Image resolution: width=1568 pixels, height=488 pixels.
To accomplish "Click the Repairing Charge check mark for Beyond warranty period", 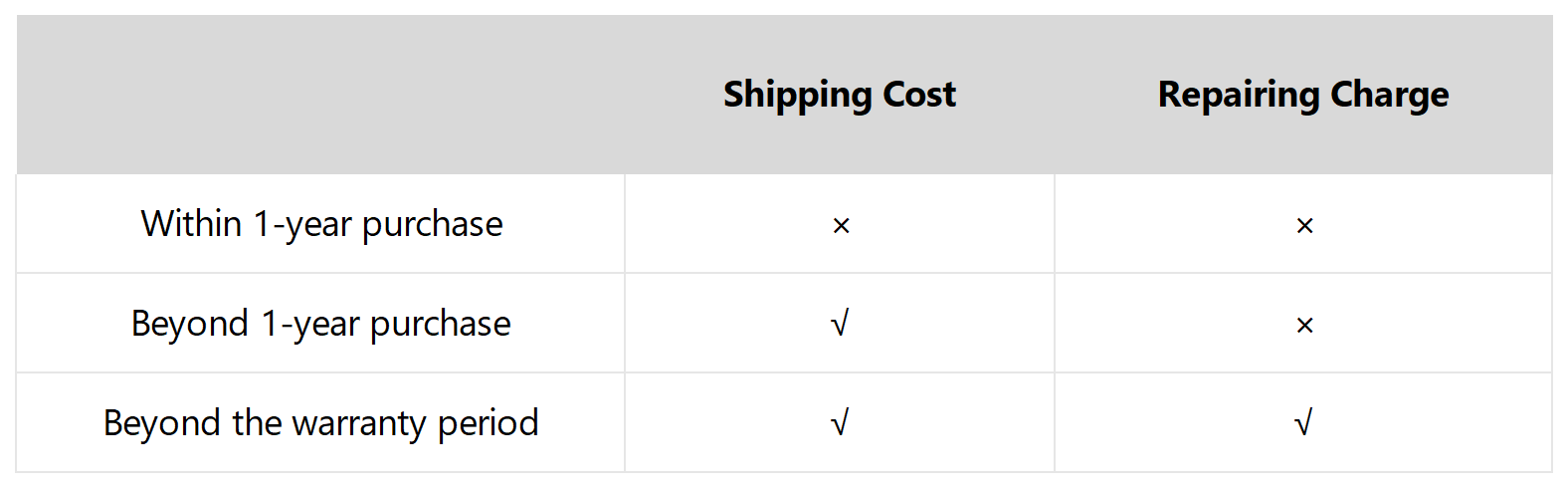I will tap(1303, 423).
